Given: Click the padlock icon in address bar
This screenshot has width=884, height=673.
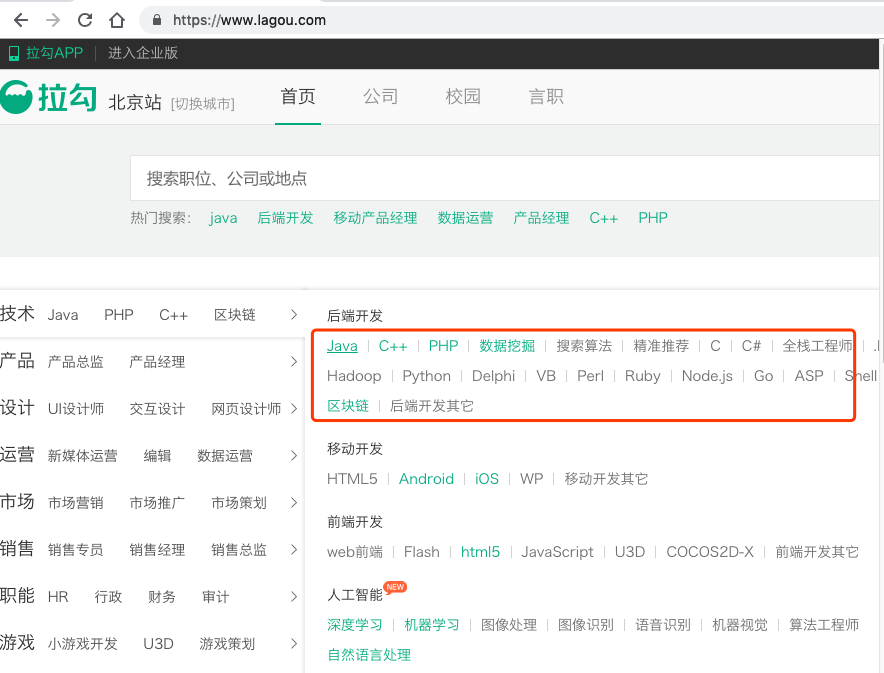Looking at the screenshot, I should coord(157,20).
